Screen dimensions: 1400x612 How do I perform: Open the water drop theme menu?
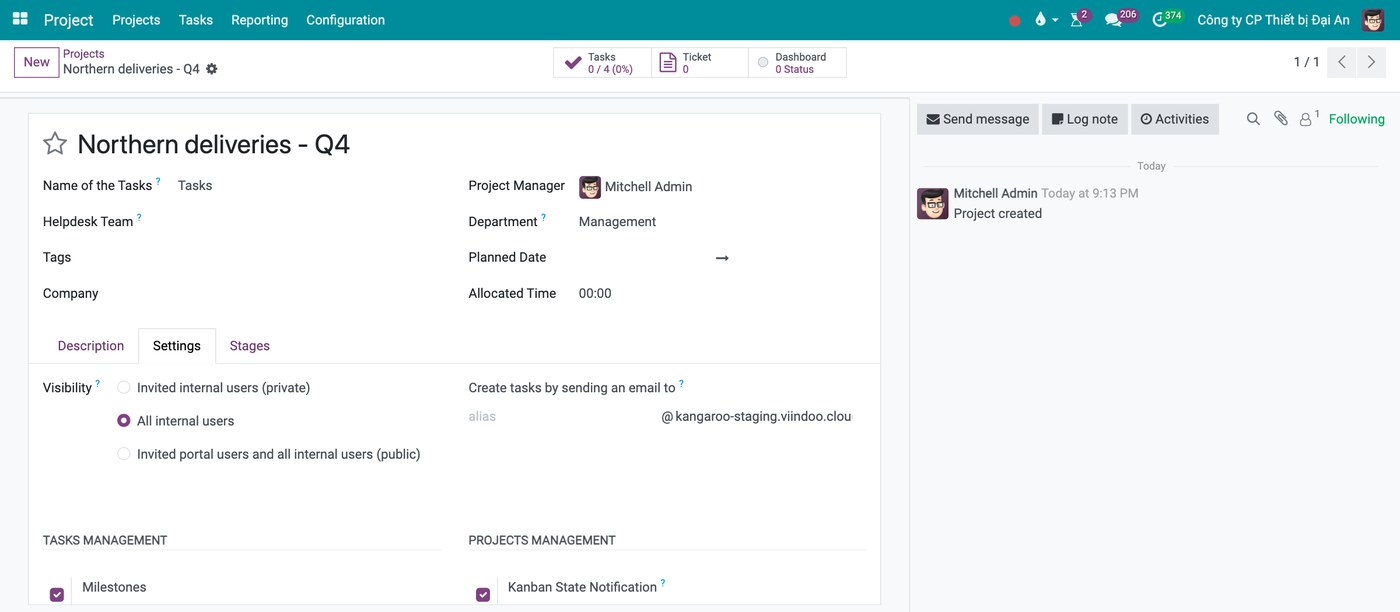coord(1046,20)
